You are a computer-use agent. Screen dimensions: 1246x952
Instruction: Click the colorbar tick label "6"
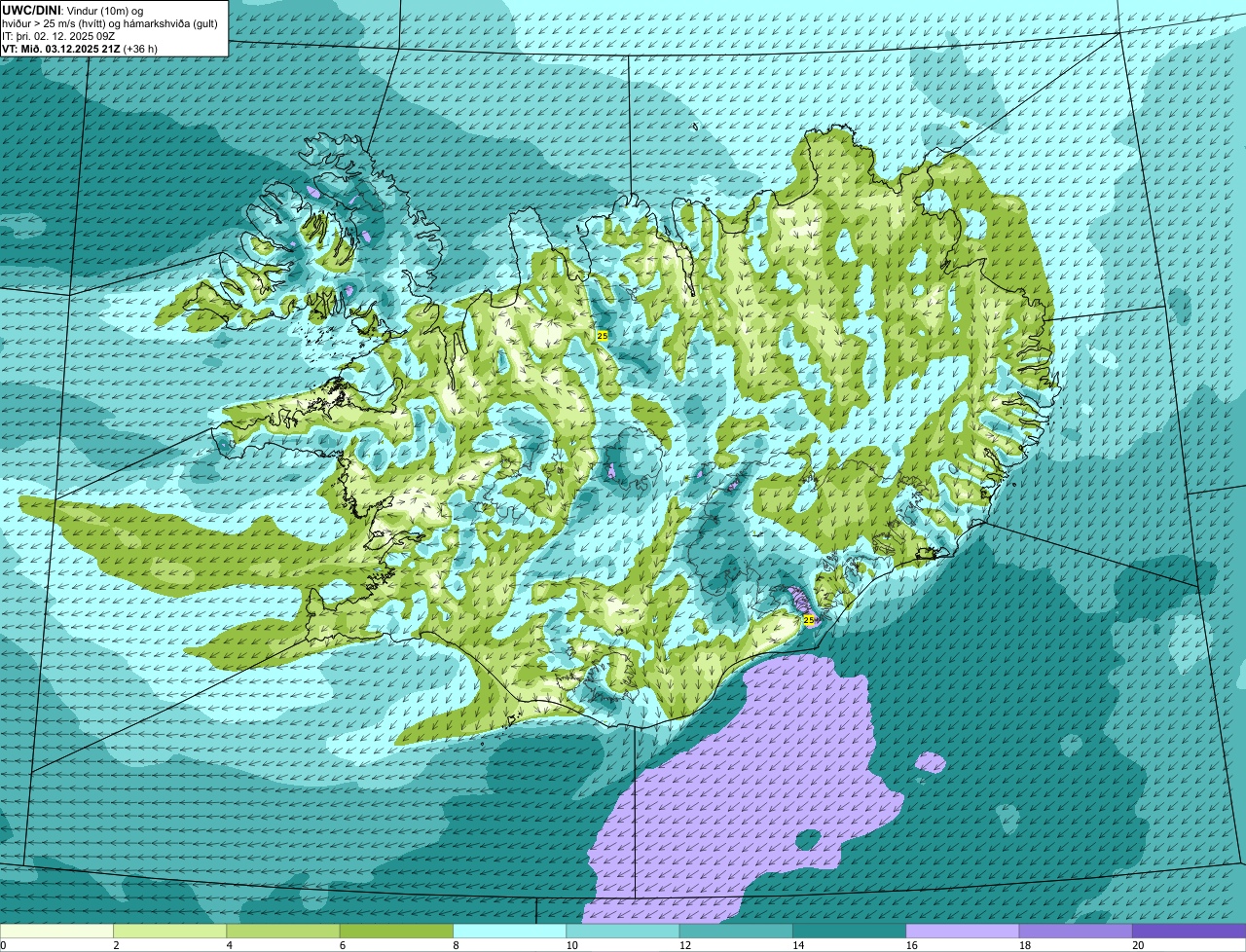point(342,945)
